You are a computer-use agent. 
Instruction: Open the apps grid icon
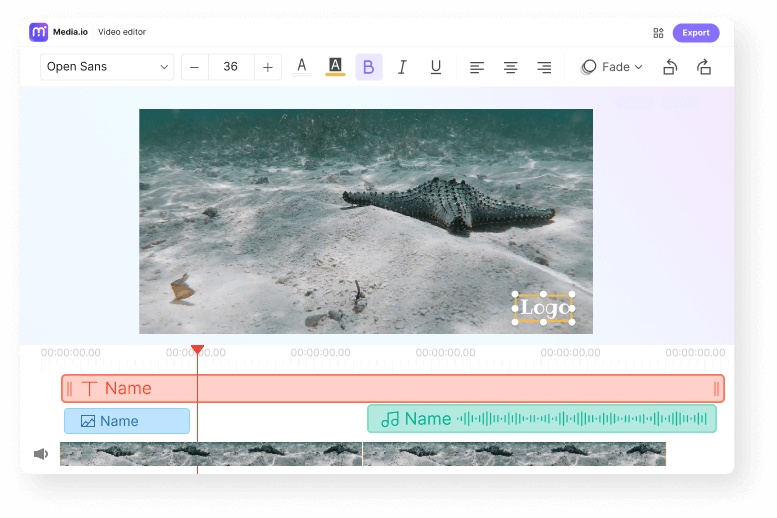[x=658, y=33]
